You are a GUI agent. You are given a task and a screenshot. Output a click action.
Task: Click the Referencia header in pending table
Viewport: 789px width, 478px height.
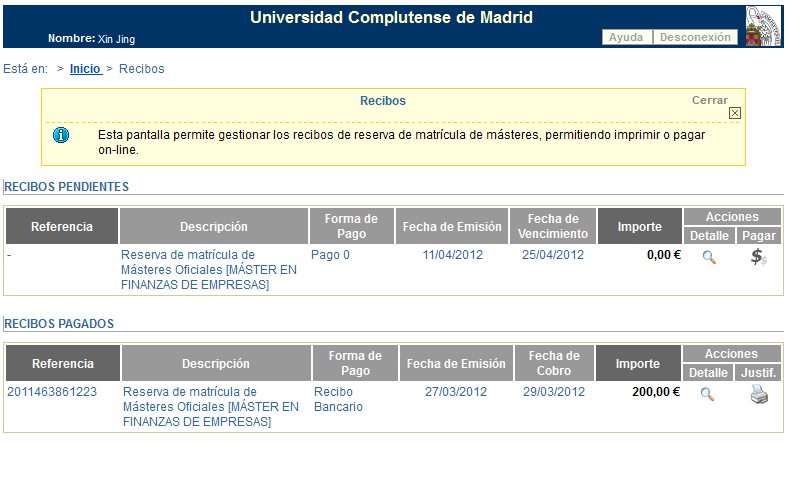(62, 227)
